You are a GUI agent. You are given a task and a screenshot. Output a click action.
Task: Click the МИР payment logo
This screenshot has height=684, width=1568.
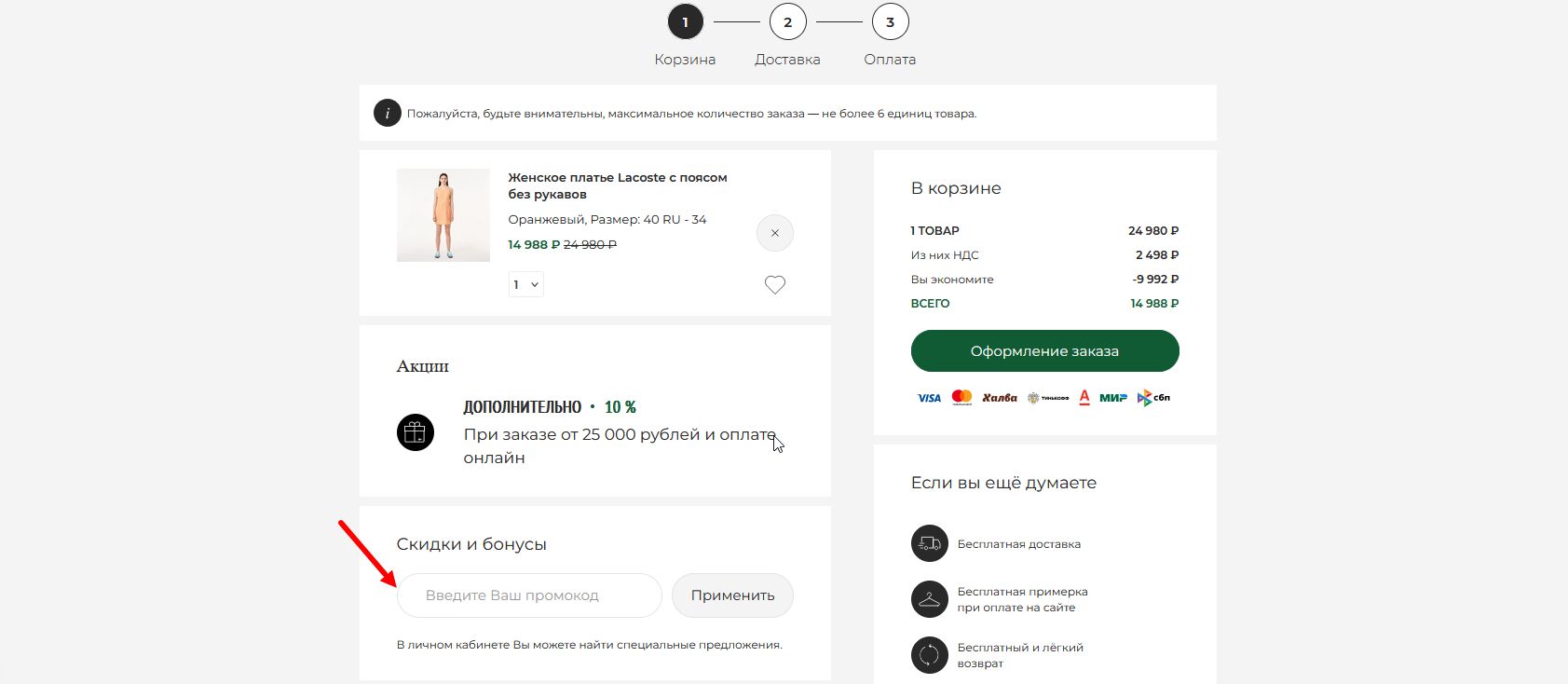click(x=1113, y=398)
